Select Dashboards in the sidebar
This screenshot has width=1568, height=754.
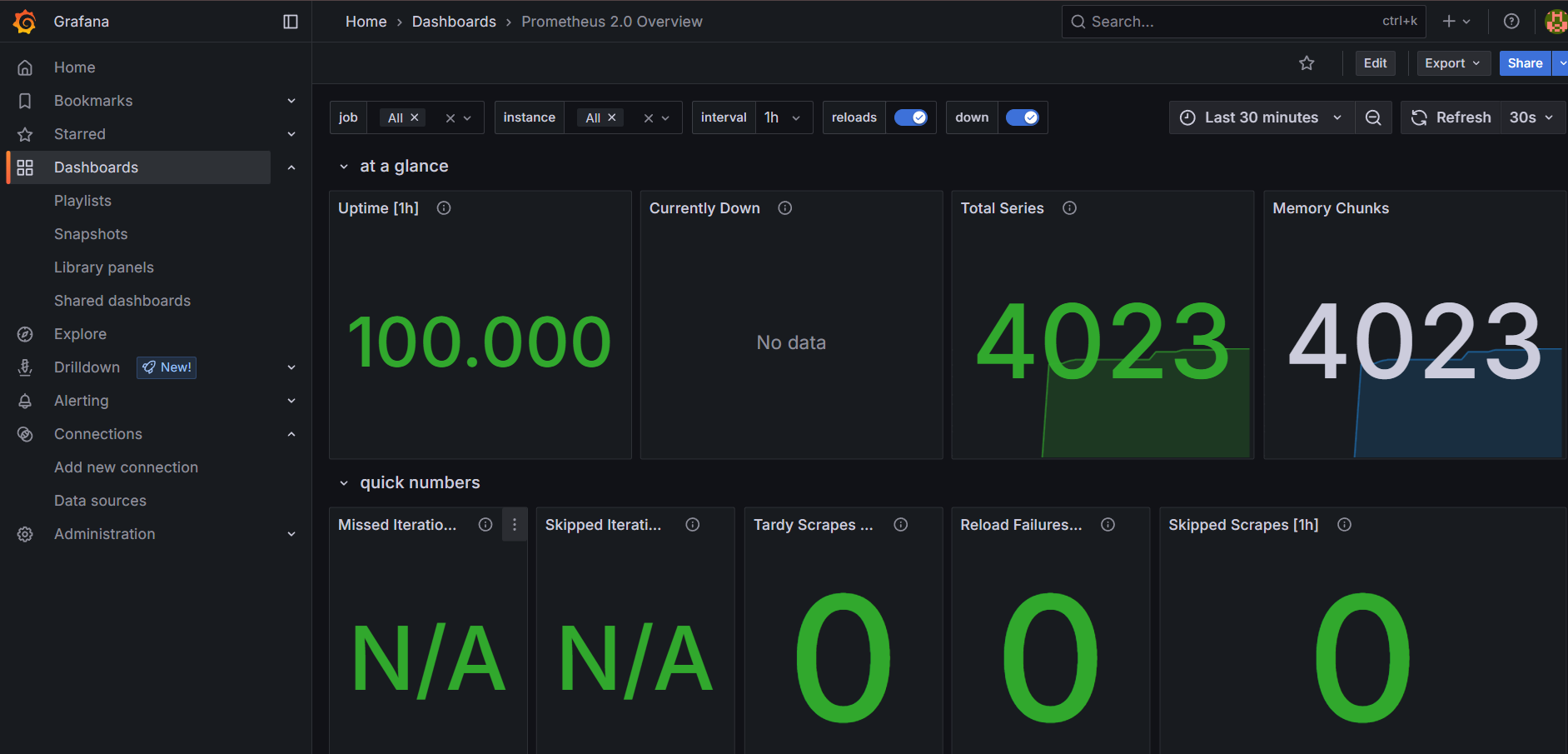(138, 167)
